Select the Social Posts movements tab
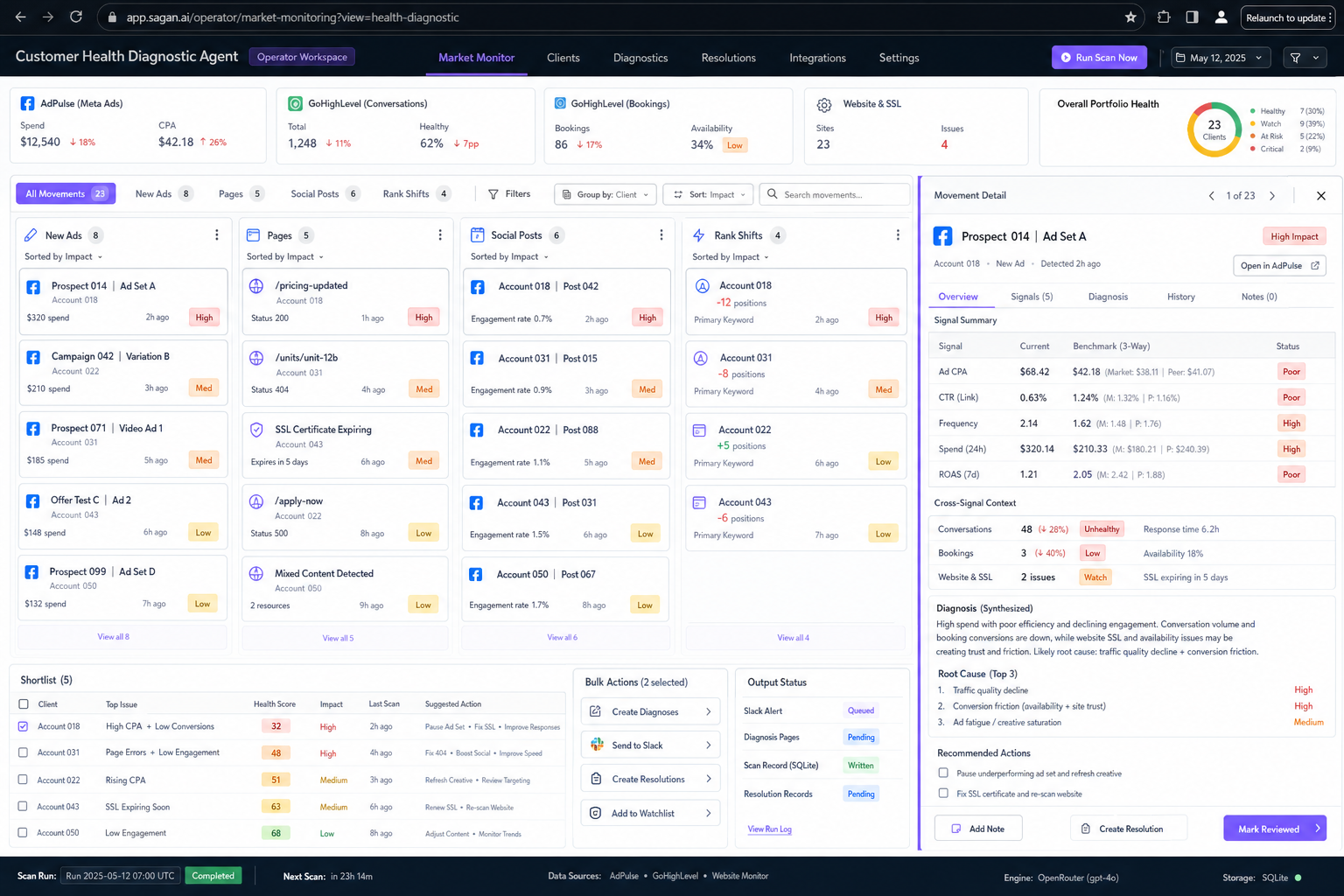The height and width of the screenshot is (896, 1344). click(325, 194)
